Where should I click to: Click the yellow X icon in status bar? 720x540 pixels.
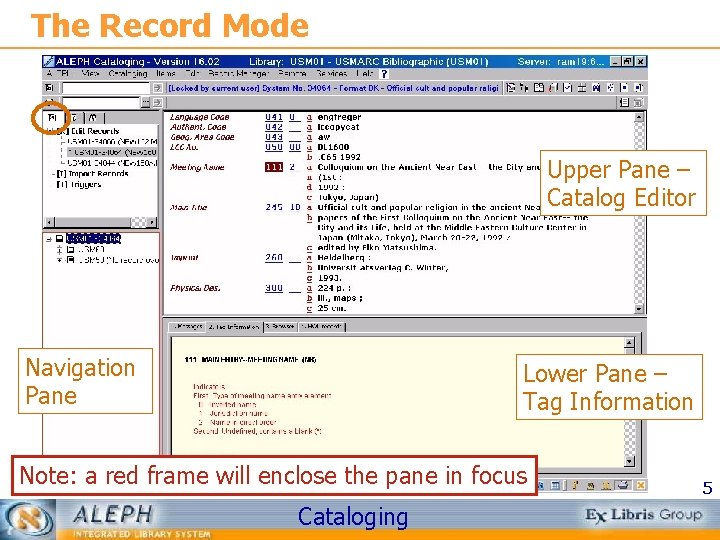(x=641, y=485)
